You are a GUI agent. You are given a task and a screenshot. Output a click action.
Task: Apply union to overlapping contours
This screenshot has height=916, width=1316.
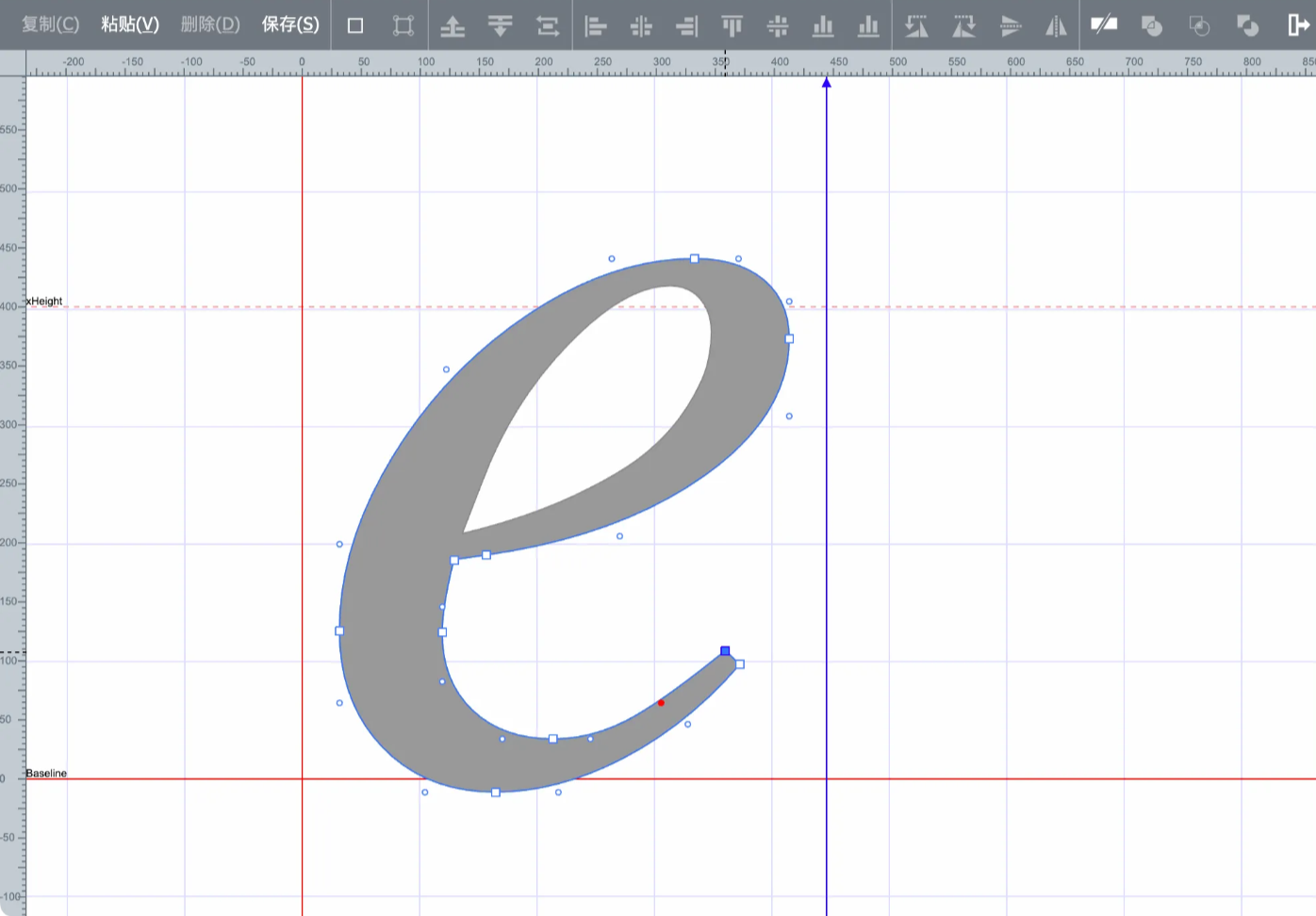1152,25
